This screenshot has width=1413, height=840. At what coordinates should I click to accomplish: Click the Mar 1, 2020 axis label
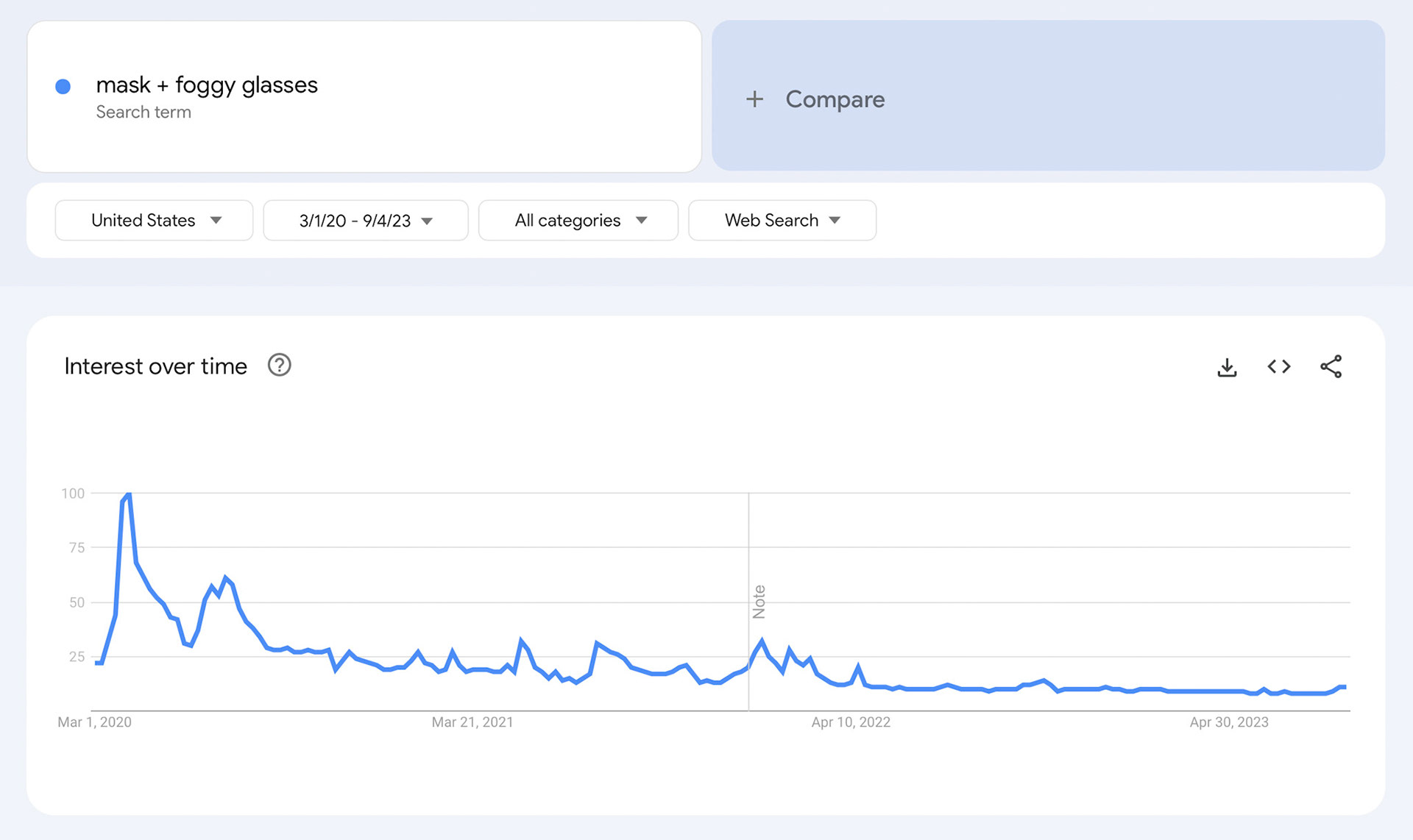tap(94, 722)
